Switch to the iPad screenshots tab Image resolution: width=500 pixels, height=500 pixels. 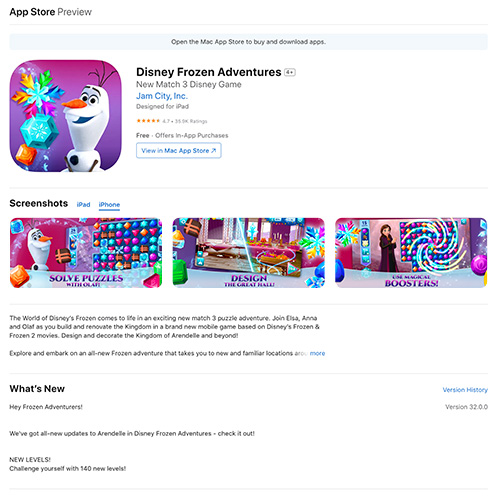pyautogui.click(x=83, y=205)
